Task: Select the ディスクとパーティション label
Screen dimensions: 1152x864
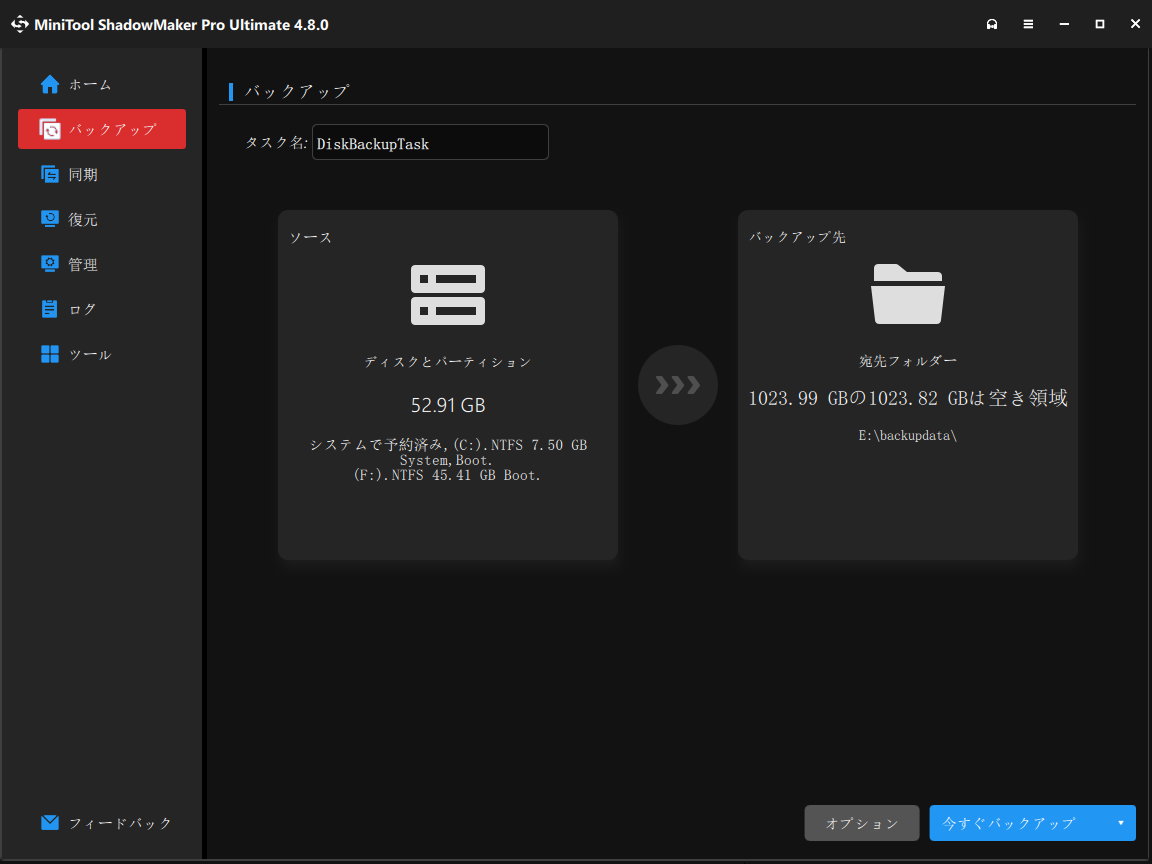Action: (447, 361)
